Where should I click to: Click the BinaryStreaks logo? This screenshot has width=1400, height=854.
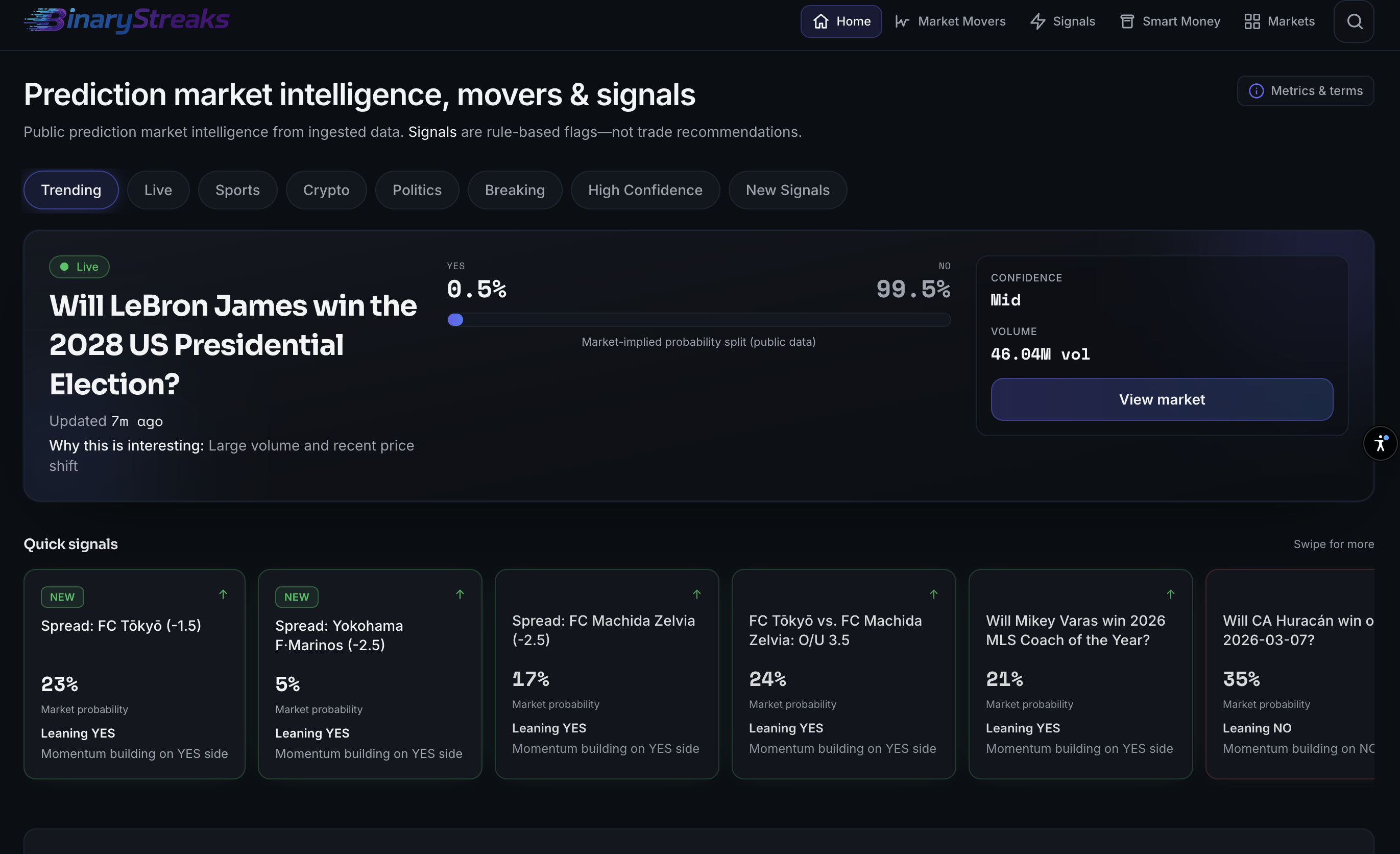[x=127, y=20]
